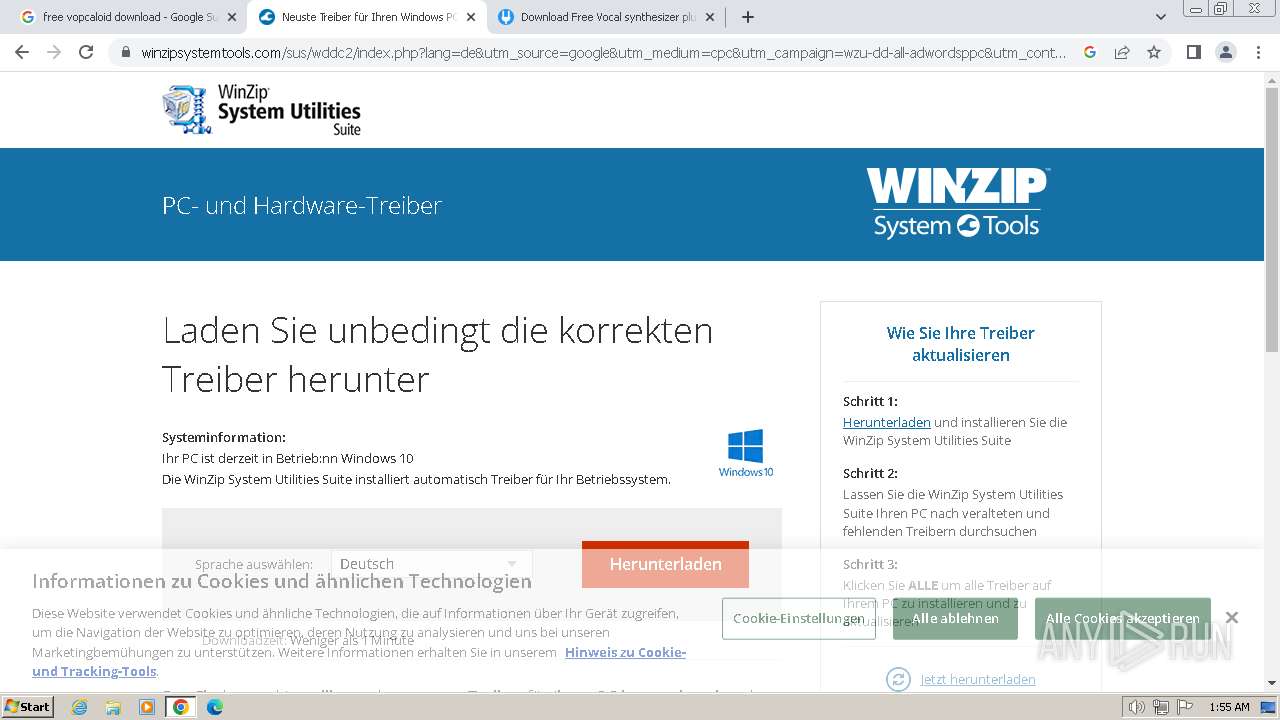Viewport: 1280px width, 720px height.
Task: Open Cookie-Einstellungen
Action: (799, 619)
